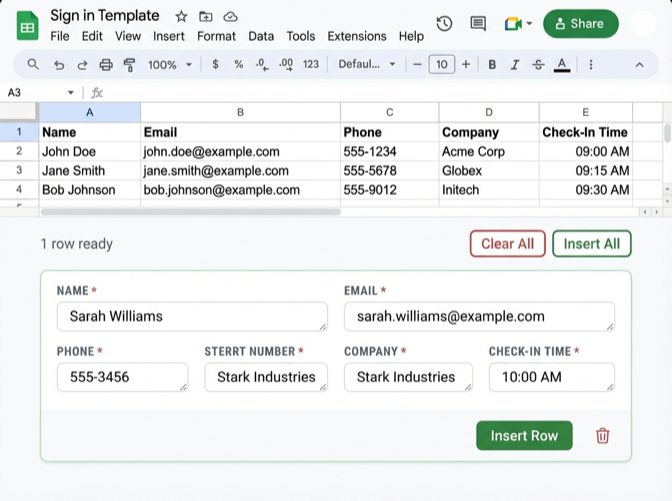This screenshot has height=501, width=672.
Task: Delete the row with trash icon
Action: (x=603, y=435)
